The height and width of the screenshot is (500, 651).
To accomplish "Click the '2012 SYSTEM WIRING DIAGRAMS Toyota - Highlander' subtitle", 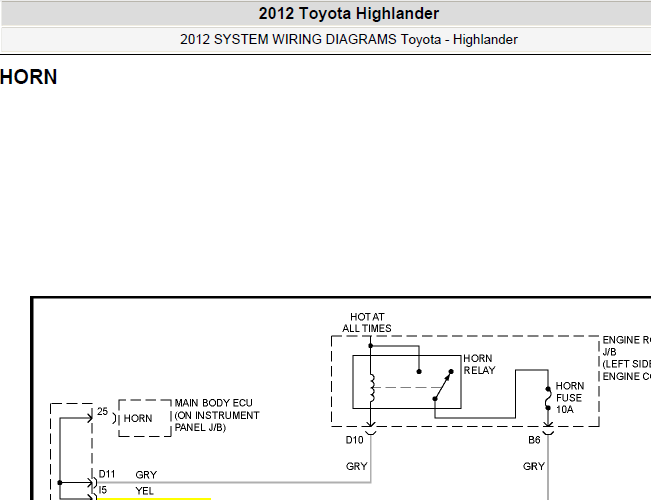I will [x=349, y=39].
